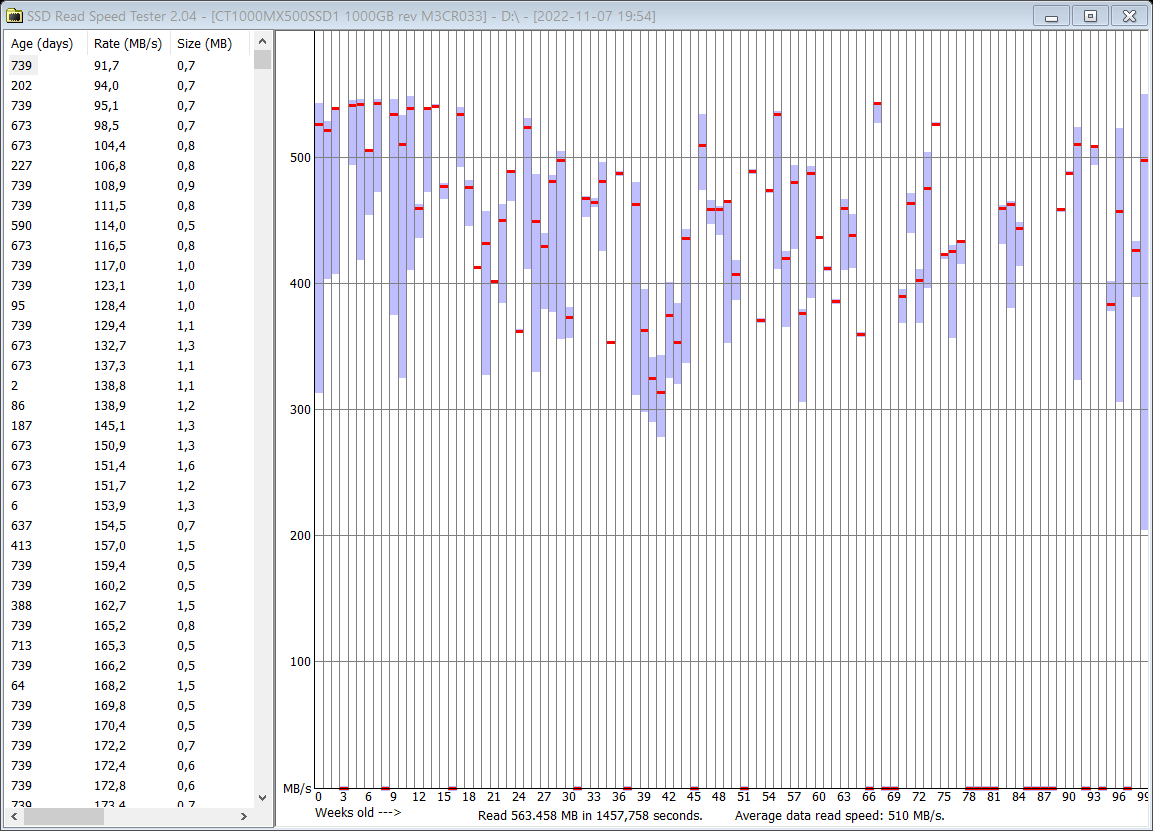Select the row with rate 172,8

[129, 785]
